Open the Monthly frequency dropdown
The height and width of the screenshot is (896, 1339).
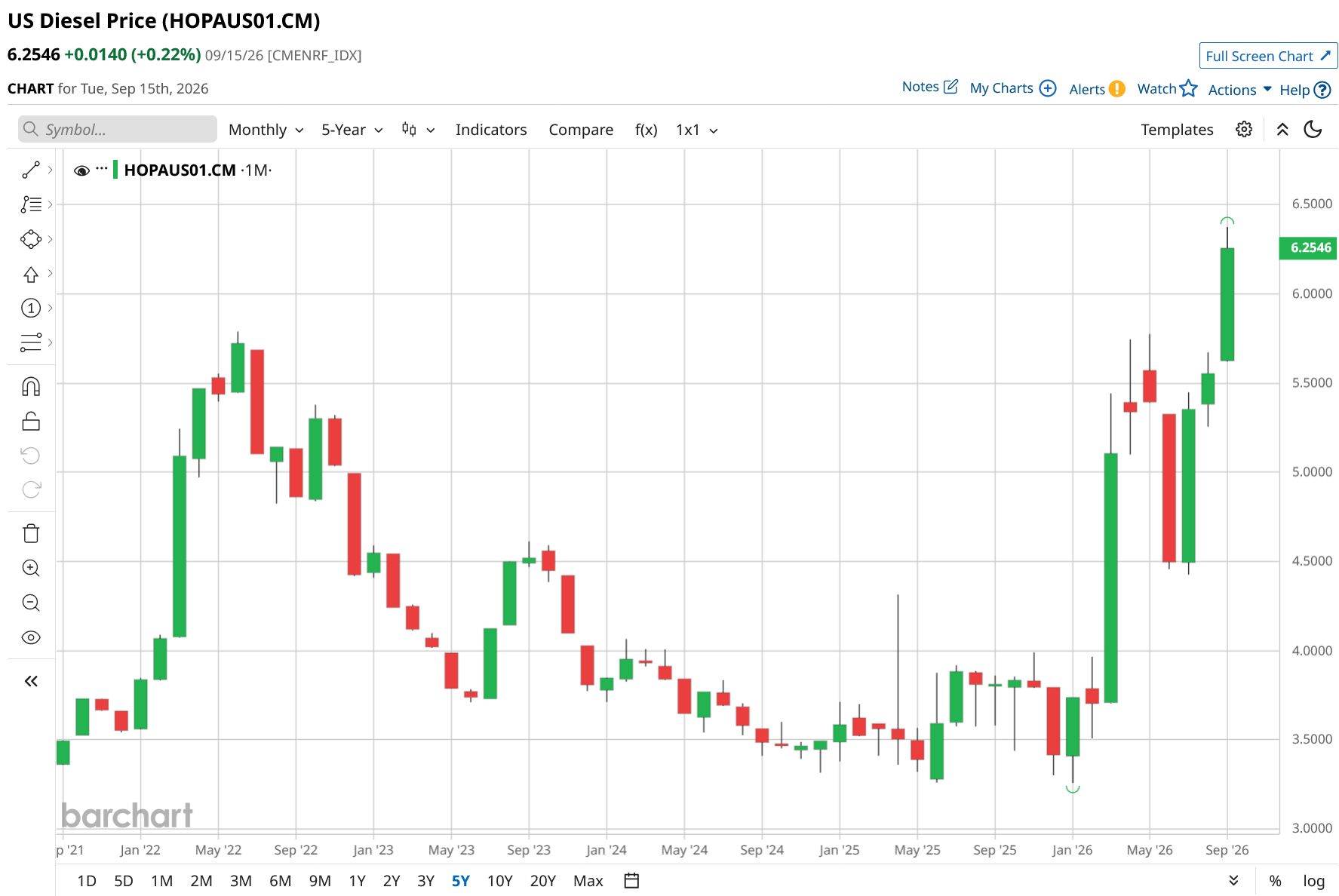pyautogui.click(x=266, y=130)
